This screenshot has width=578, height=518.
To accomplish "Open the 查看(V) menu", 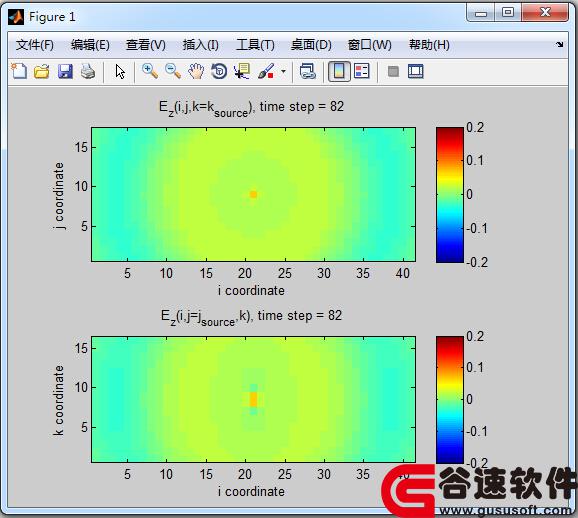I will pyautogui.click(x=146, y=45).
